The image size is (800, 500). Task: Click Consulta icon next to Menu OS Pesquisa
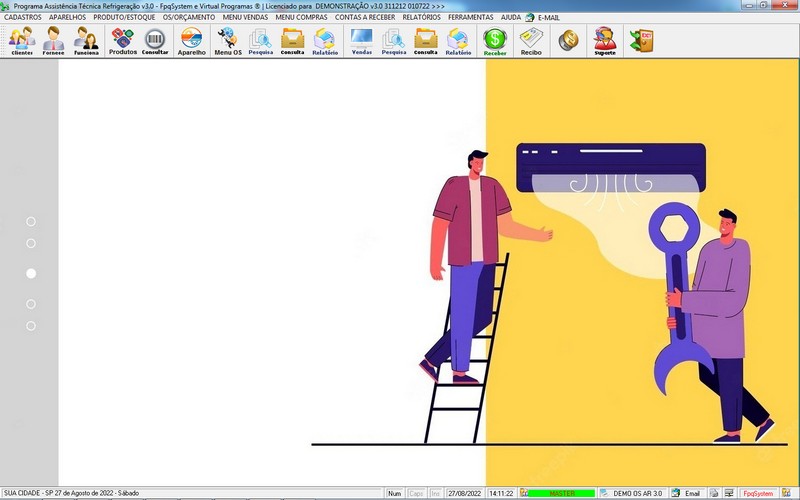[292, 41]
